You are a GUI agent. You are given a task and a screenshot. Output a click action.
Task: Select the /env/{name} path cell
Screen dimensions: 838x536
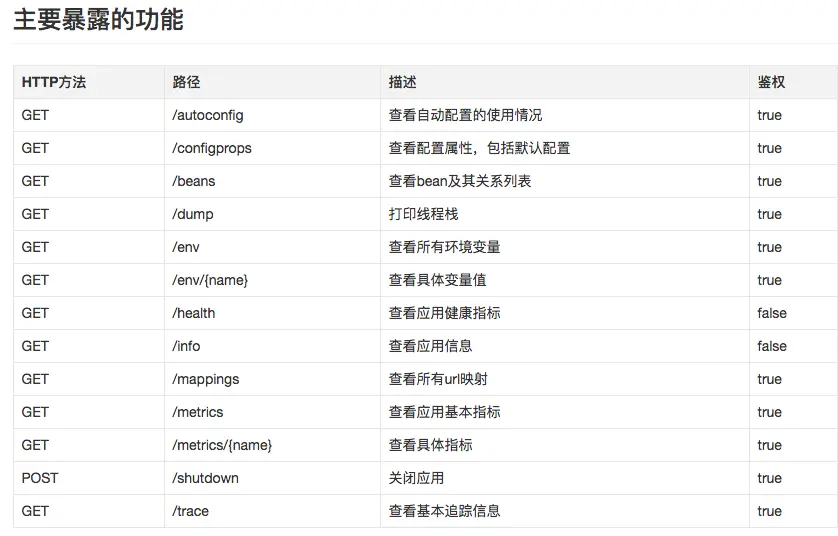point(210,280)
